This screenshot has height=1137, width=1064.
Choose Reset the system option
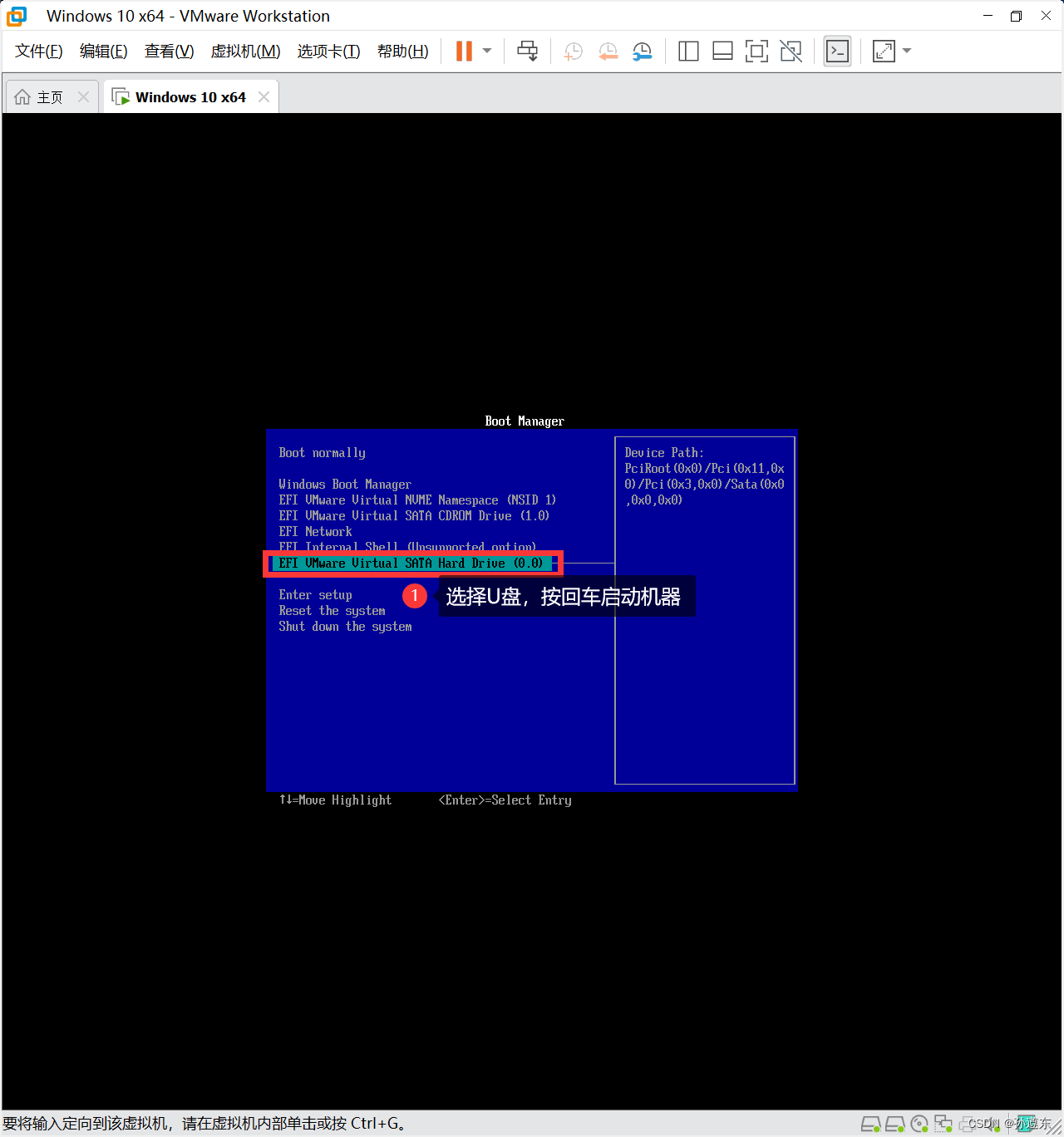point(332,611)
